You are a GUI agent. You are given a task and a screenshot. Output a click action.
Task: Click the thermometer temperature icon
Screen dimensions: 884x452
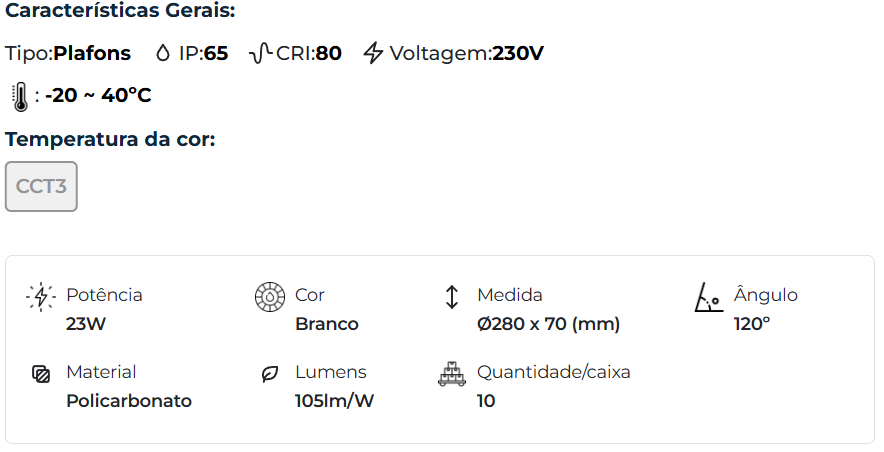point(19,96)
